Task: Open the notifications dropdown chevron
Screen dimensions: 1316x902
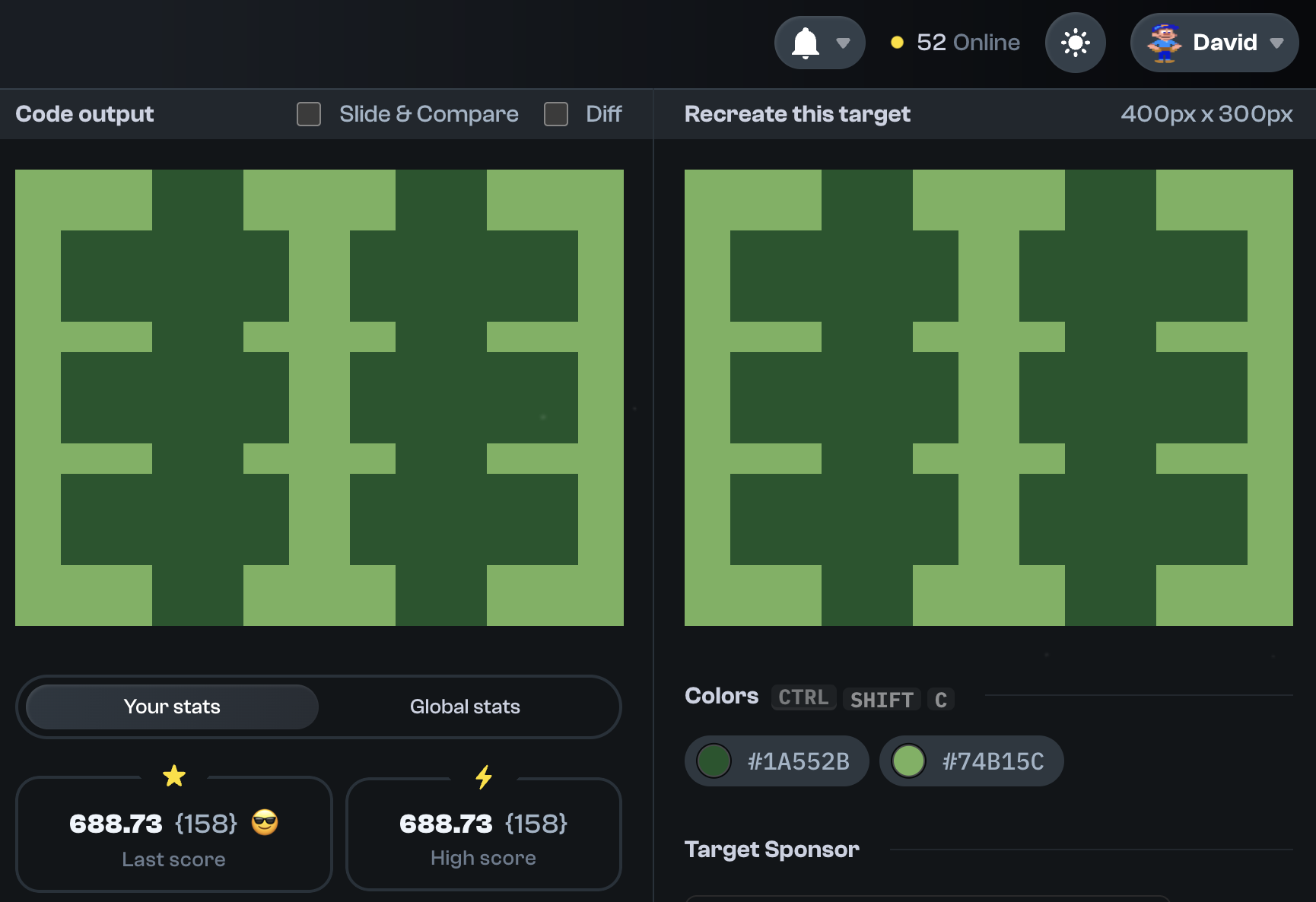Action: pyautogui.click(x=842, y=44)
